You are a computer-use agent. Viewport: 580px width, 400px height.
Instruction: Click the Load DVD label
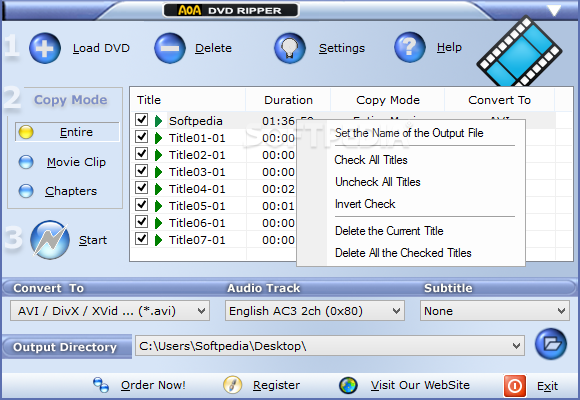(x=101, y=48)
